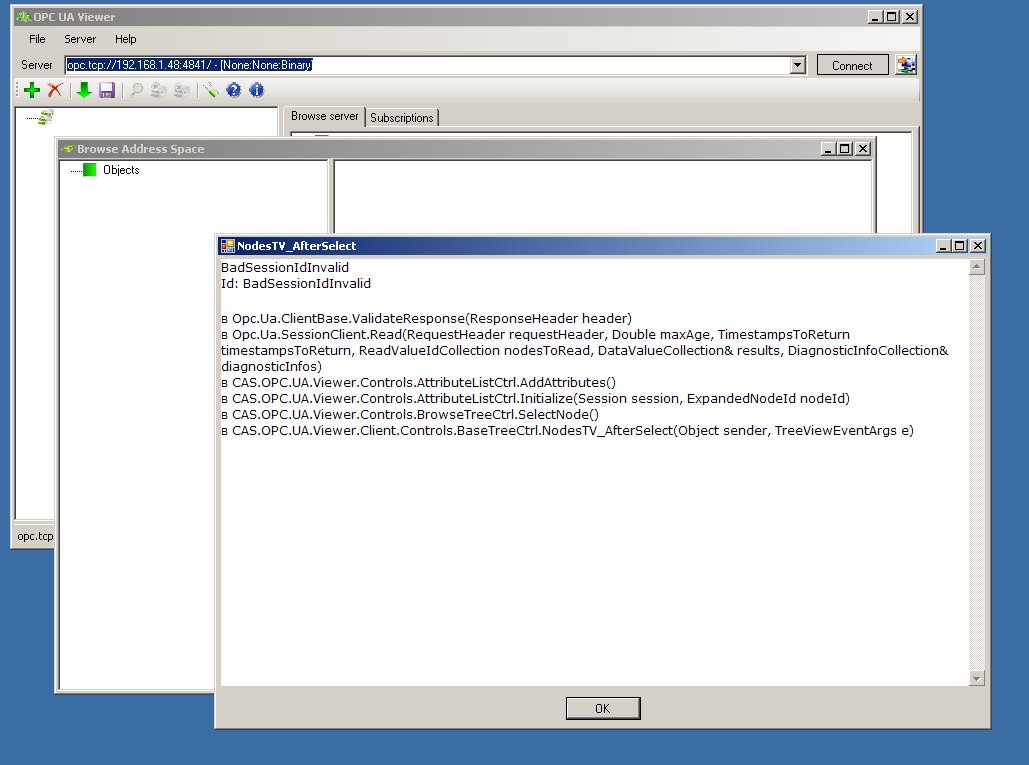Click the server node in left tree
This screenshot has width=1029, height=765.
pyautogui.click(x=45, y=118)
